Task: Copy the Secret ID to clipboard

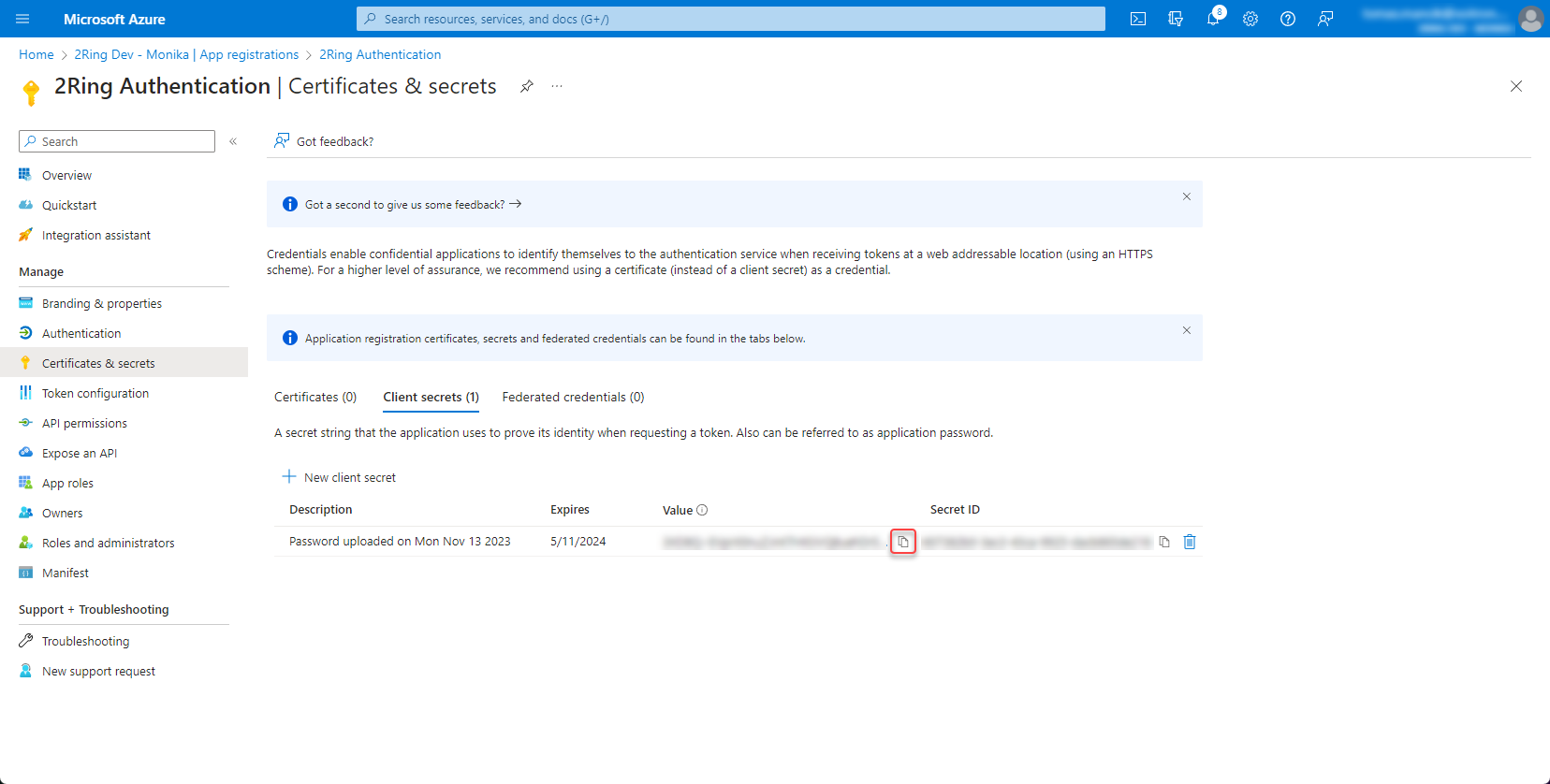Action: point(1164,542)
